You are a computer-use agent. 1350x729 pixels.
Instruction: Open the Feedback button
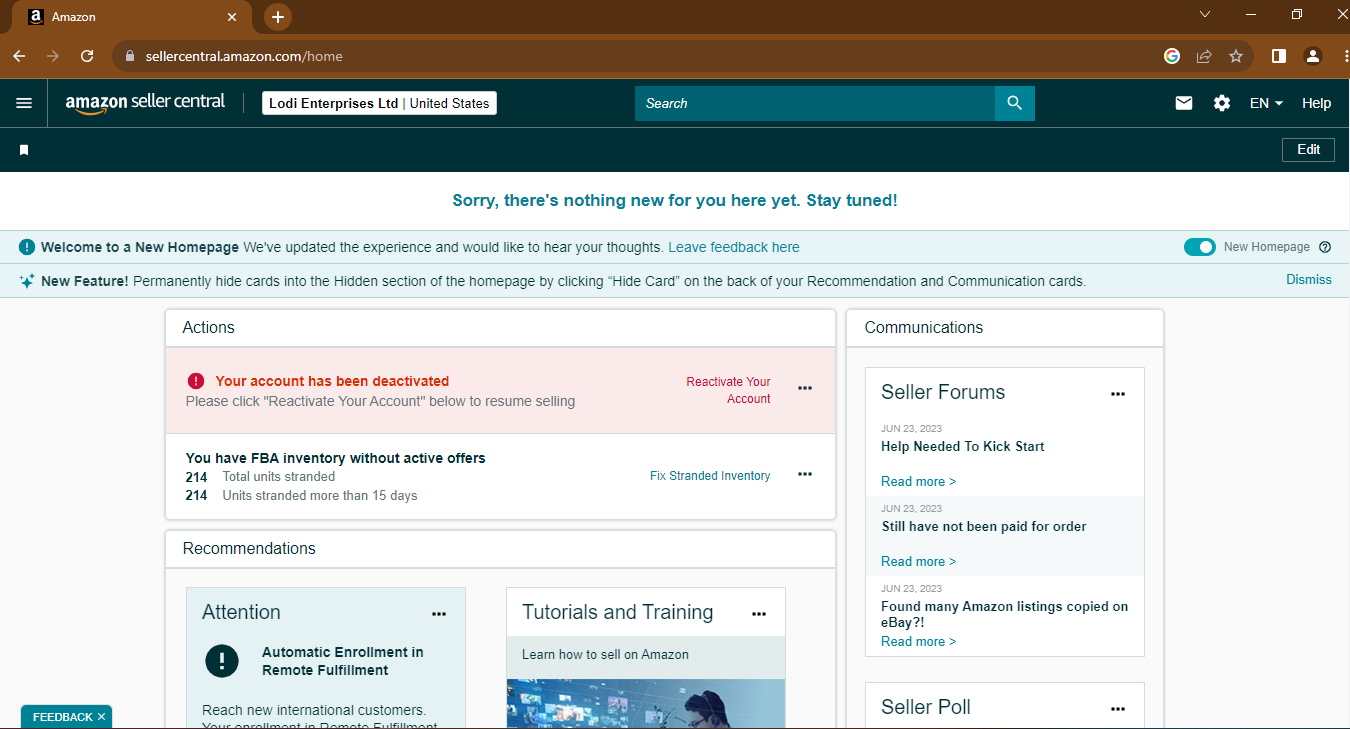[62, 717]
